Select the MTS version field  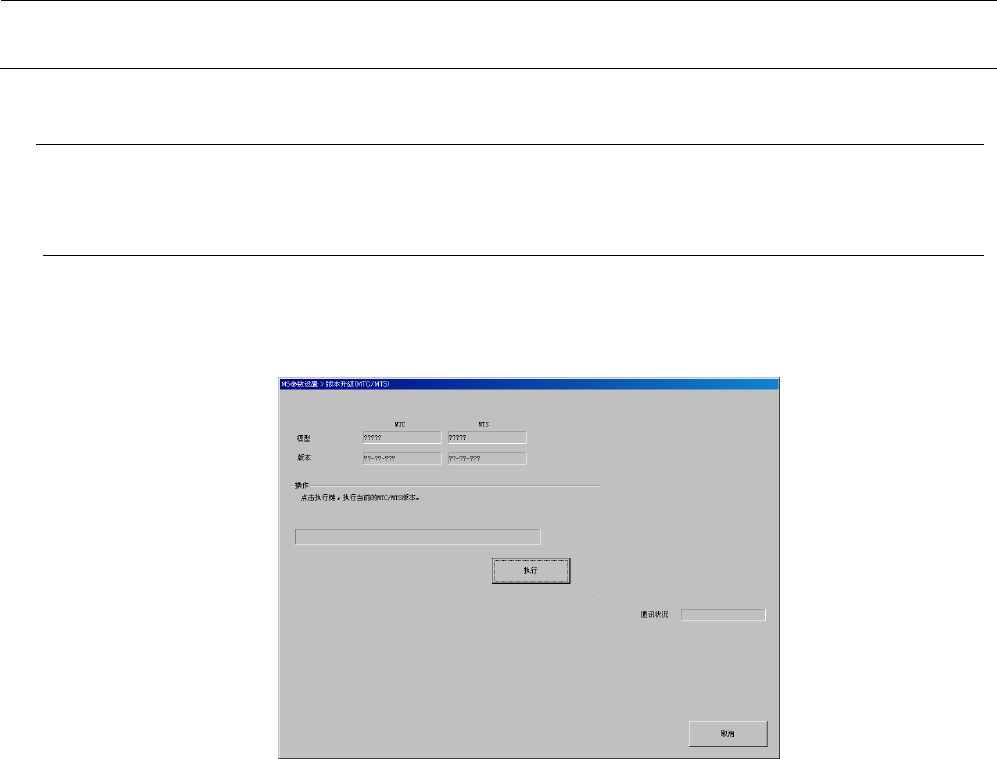click(x=487, y=458)
